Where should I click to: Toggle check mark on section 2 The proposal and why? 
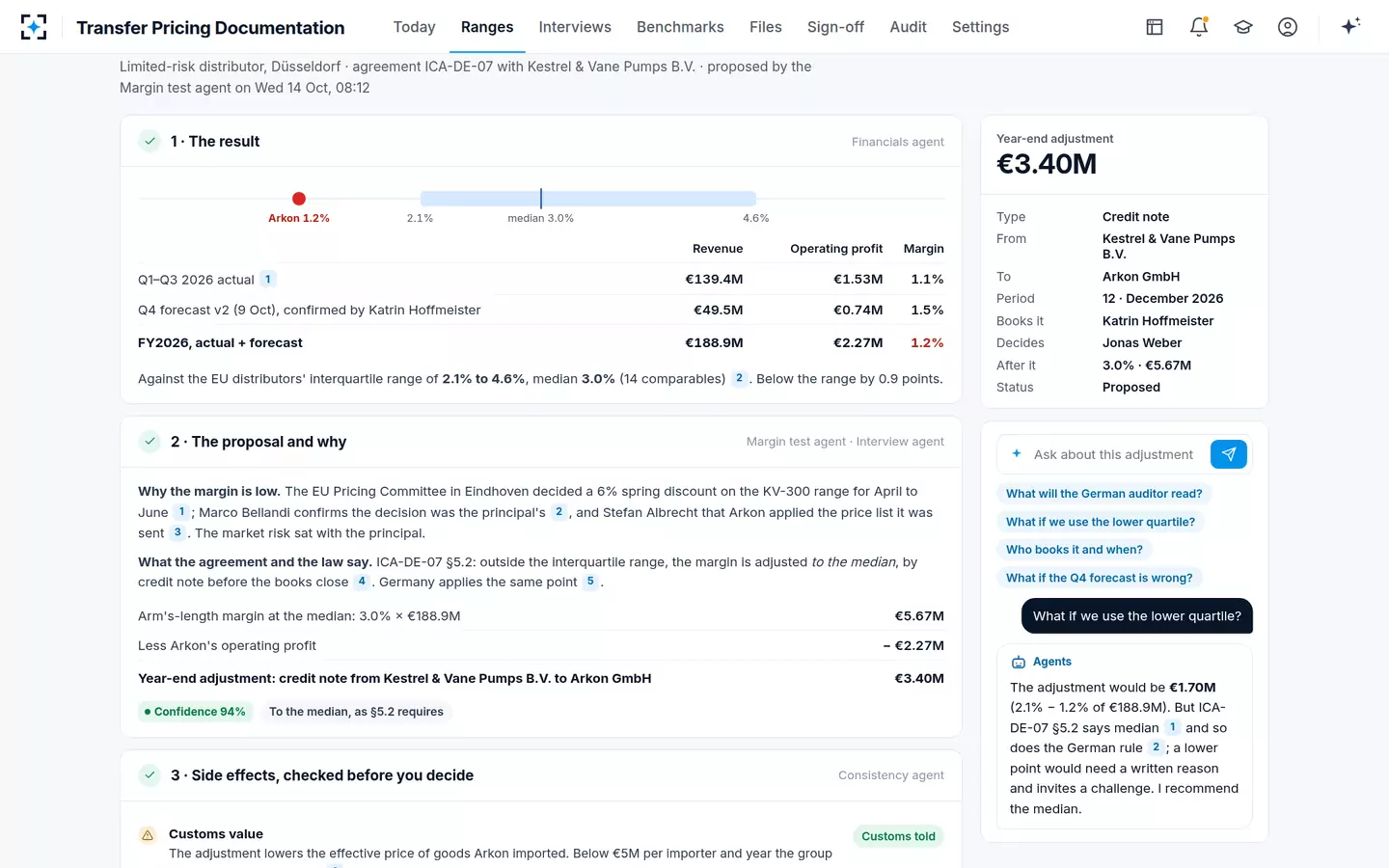click(150, 442)
